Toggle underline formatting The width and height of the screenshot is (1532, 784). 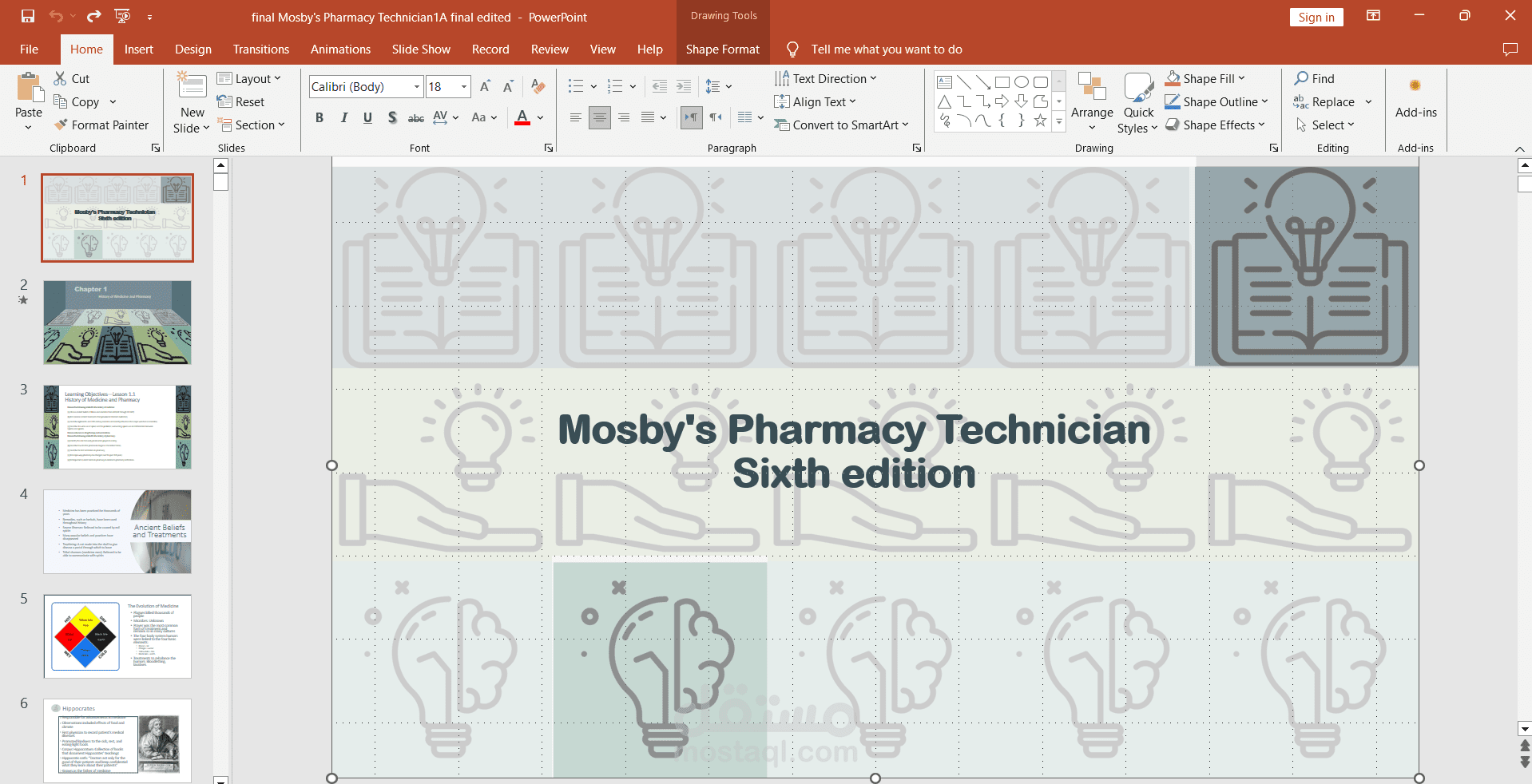[x=367, y=117]
